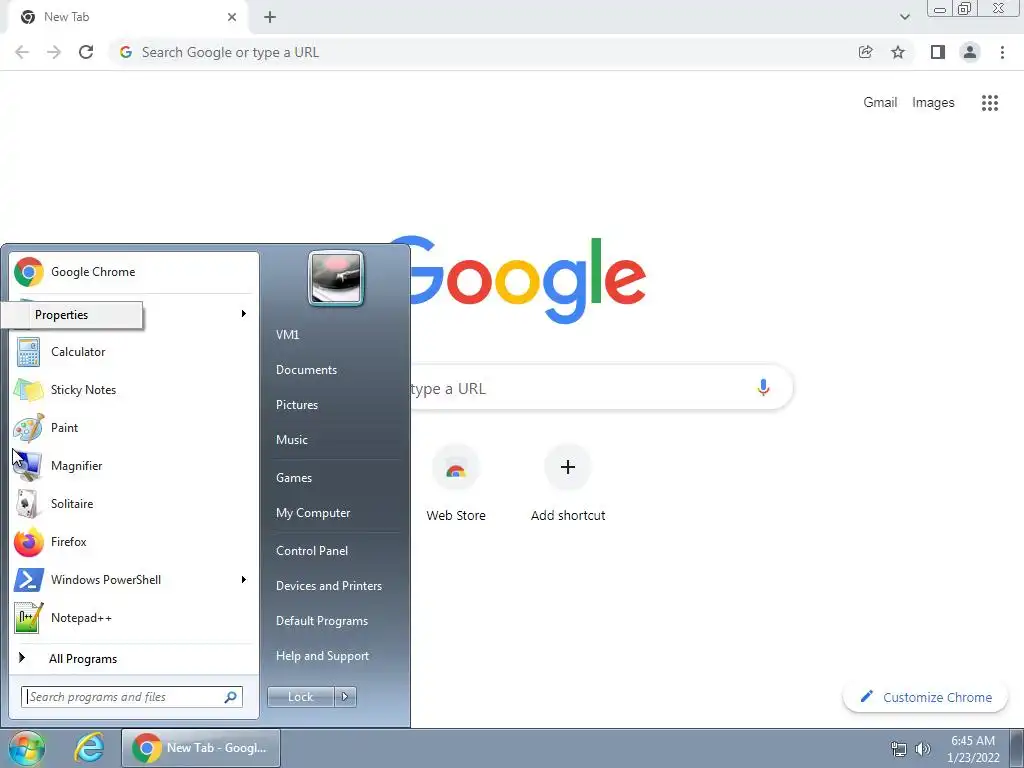This screenshot has height=768, width=1024.
Task: Click the Lock button
Action: click(301, 697)
